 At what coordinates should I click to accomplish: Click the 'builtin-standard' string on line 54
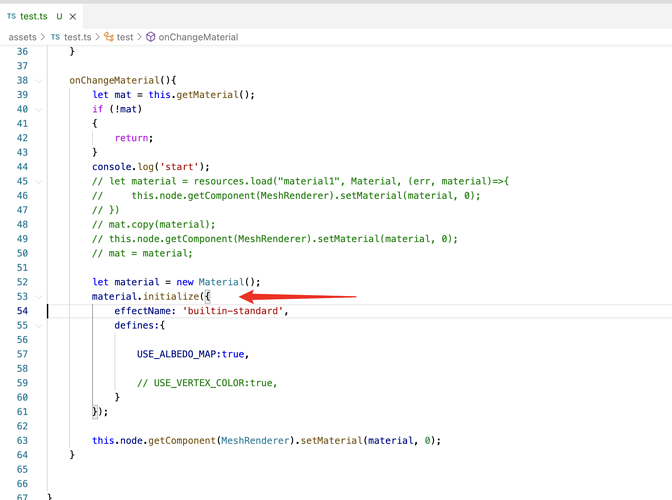233,311
